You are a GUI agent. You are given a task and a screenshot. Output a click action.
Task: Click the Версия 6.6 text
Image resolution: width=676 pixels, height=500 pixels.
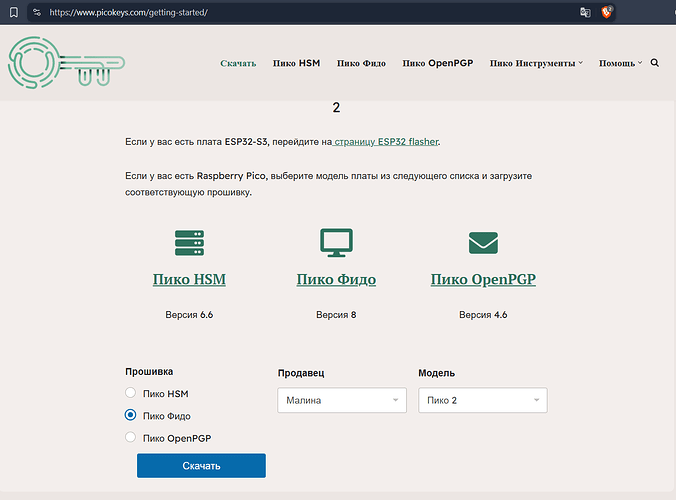coord(189,315)
